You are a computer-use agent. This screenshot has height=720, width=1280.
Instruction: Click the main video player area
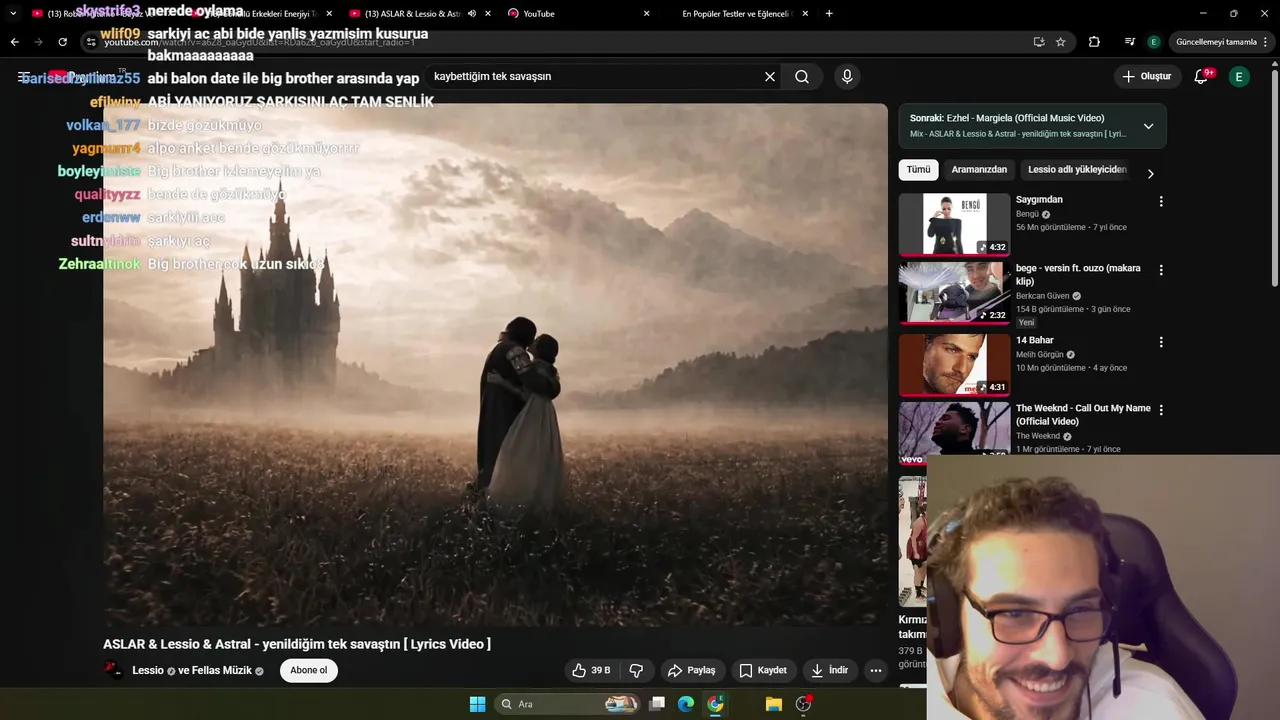495,365
